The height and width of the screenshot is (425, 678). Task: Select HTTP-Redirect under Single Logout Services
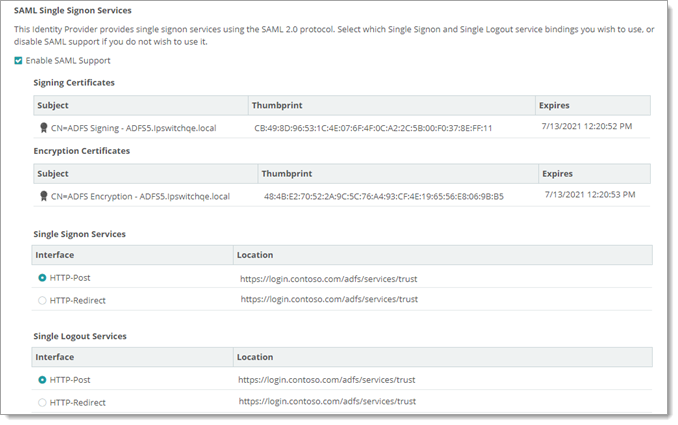[42, 402]
